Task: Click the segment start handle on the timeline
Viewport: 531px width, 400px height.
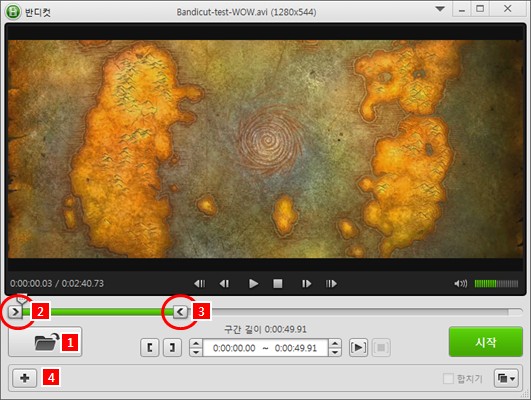Action: 15,312
